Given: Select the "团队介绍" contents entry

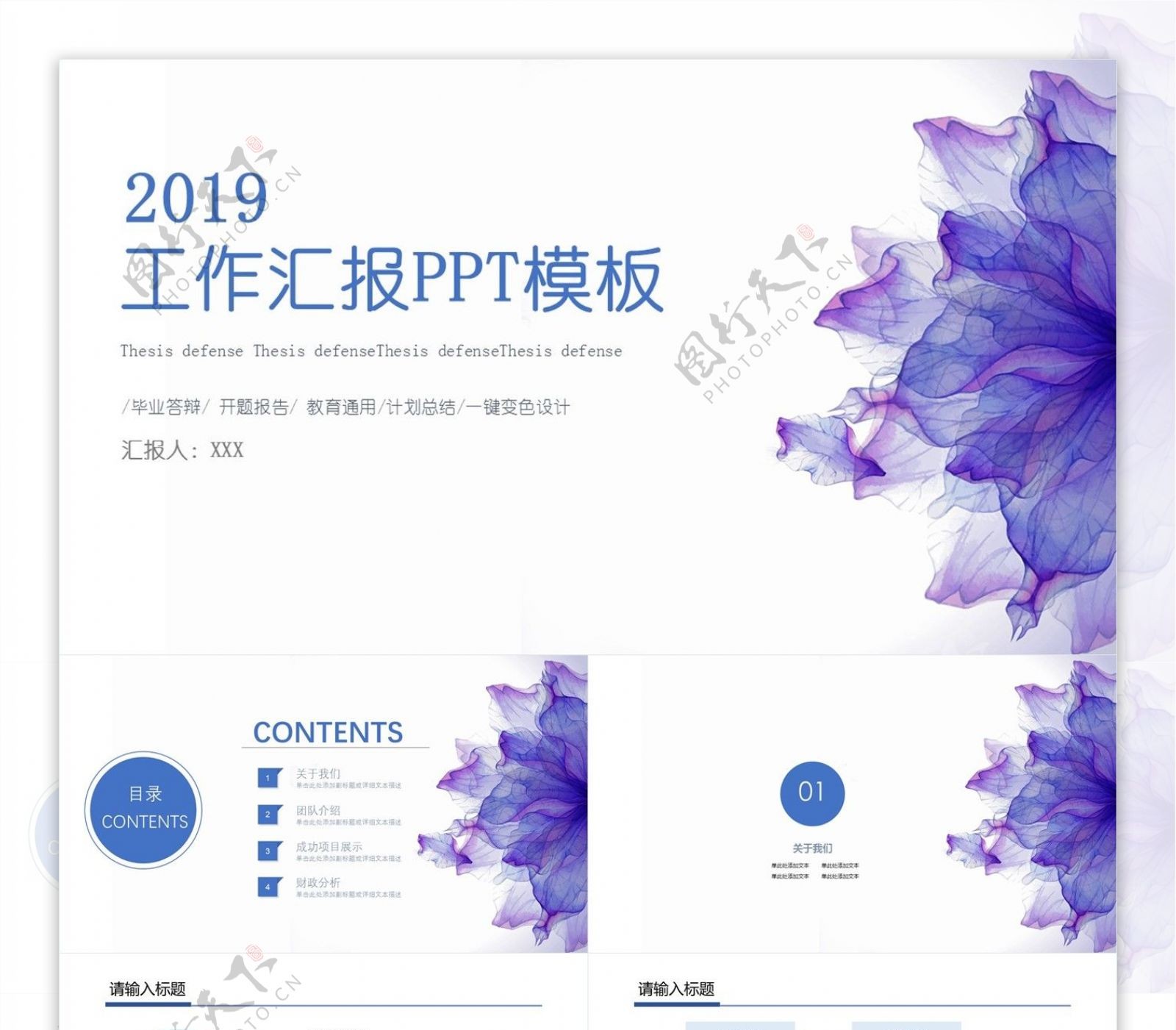Looking at the screenshot, I should point(318,810).
